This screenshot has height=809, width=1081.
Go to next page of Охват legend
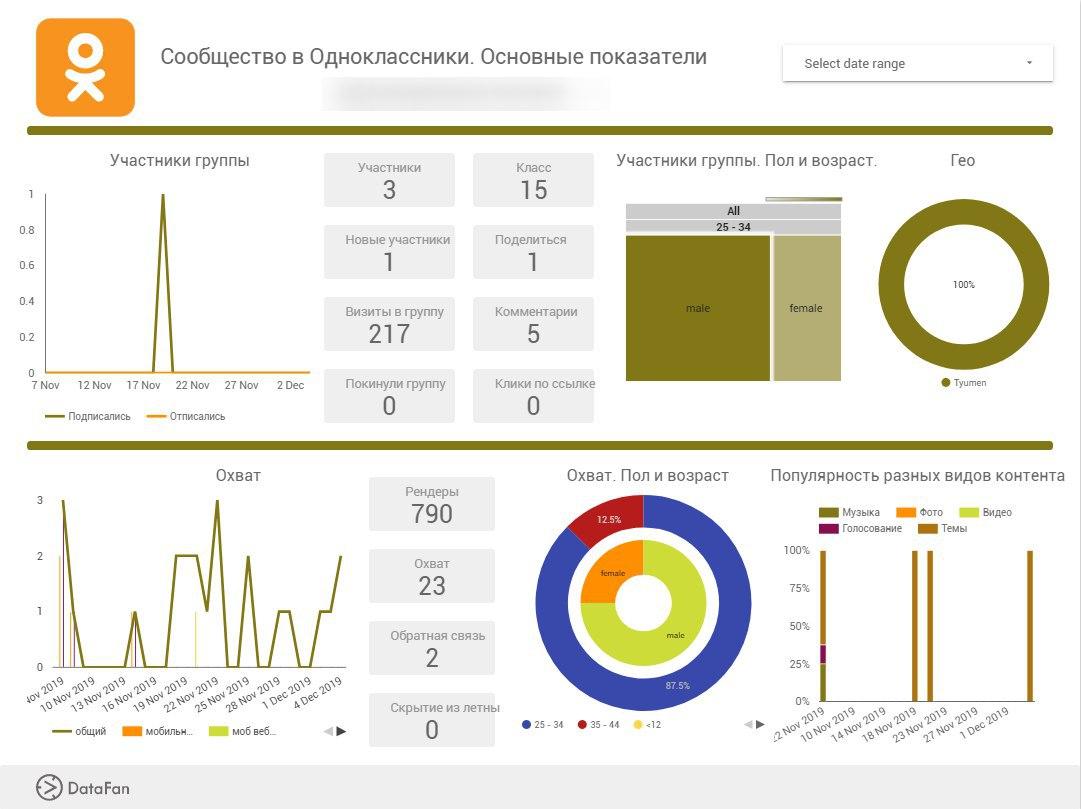(x=342, y=731)
